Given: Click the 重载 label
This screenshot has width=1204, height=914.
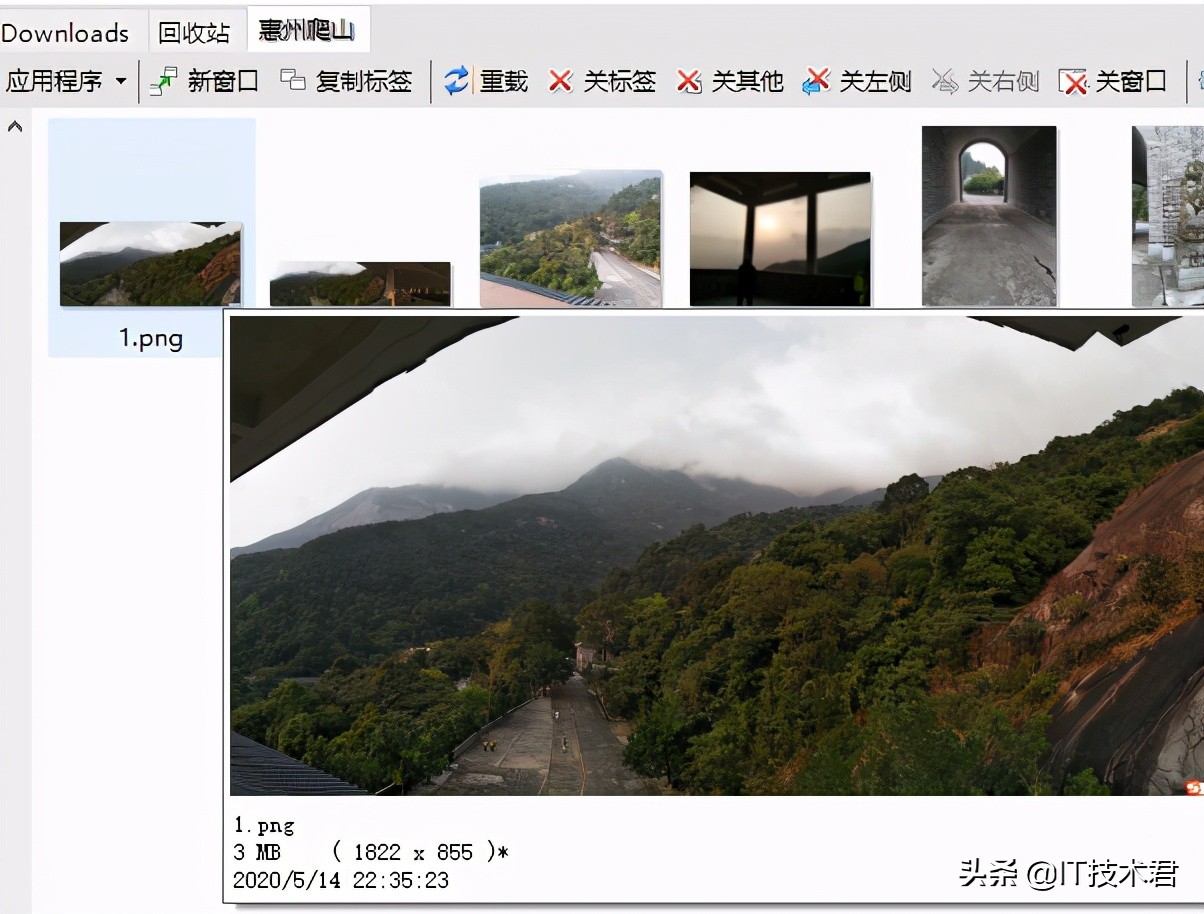Looking at the screenshot, I should tap(504, 81).
